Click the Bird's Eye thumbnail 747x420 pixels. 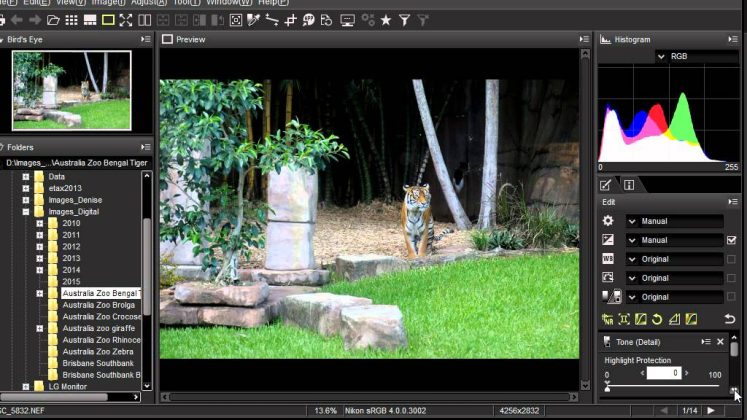click(x=71, y=90)
